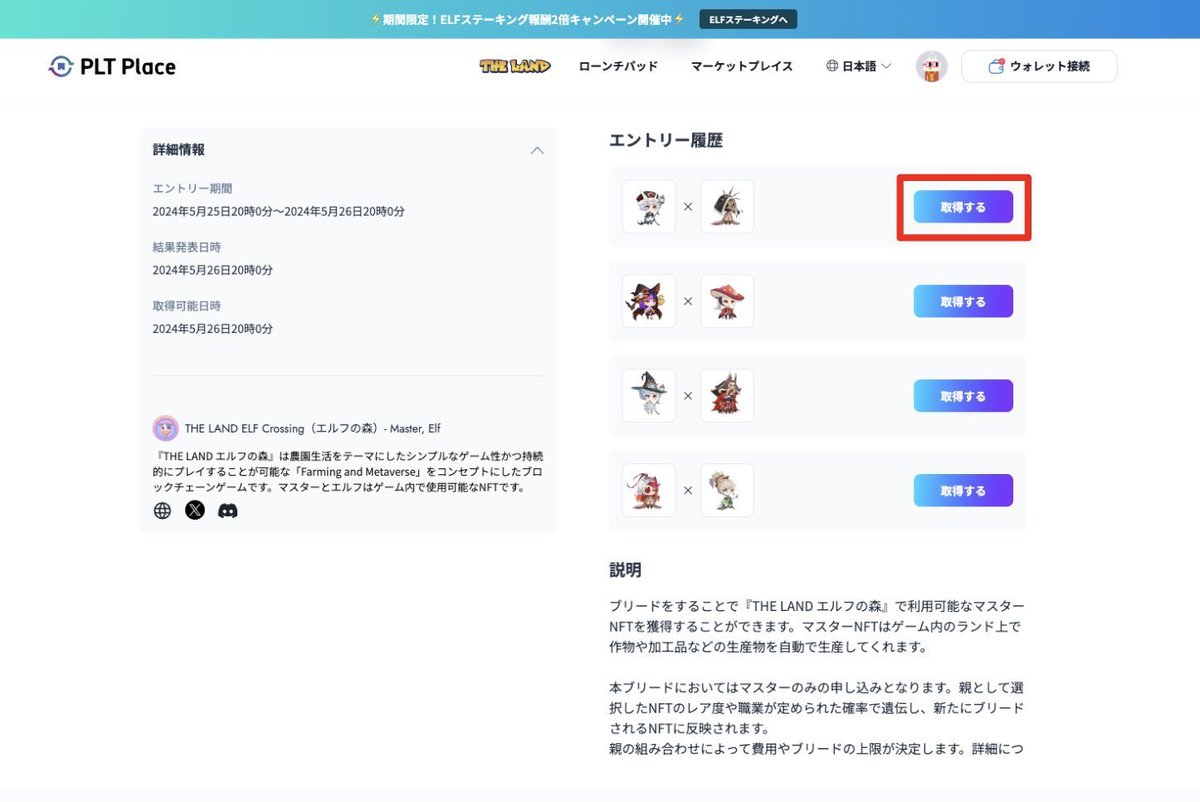
Task: Select third row's gray witch hat character thumbnail
Action: (x=649, y=396)
